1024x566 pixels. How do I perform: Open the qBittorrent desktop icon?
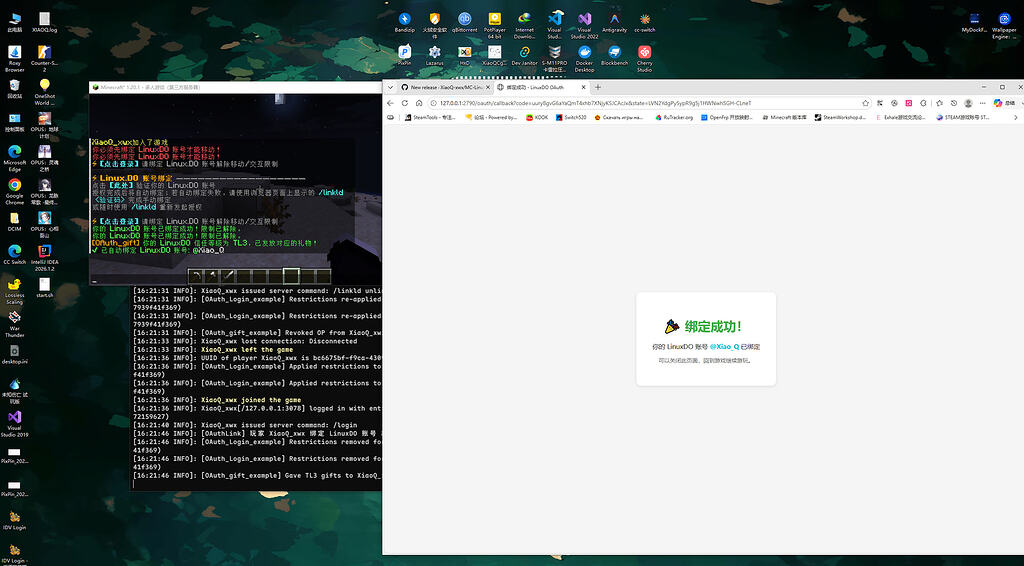tap(464, 22)
